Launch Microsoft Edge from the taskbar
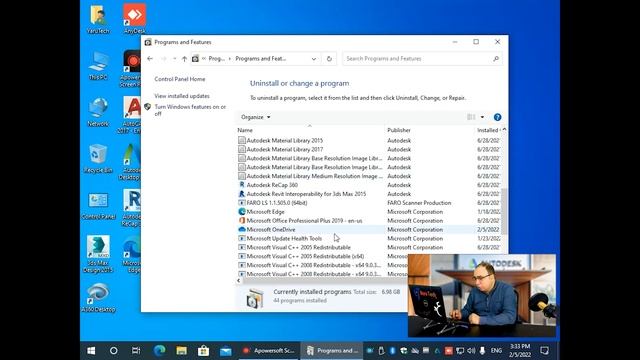 159,351
